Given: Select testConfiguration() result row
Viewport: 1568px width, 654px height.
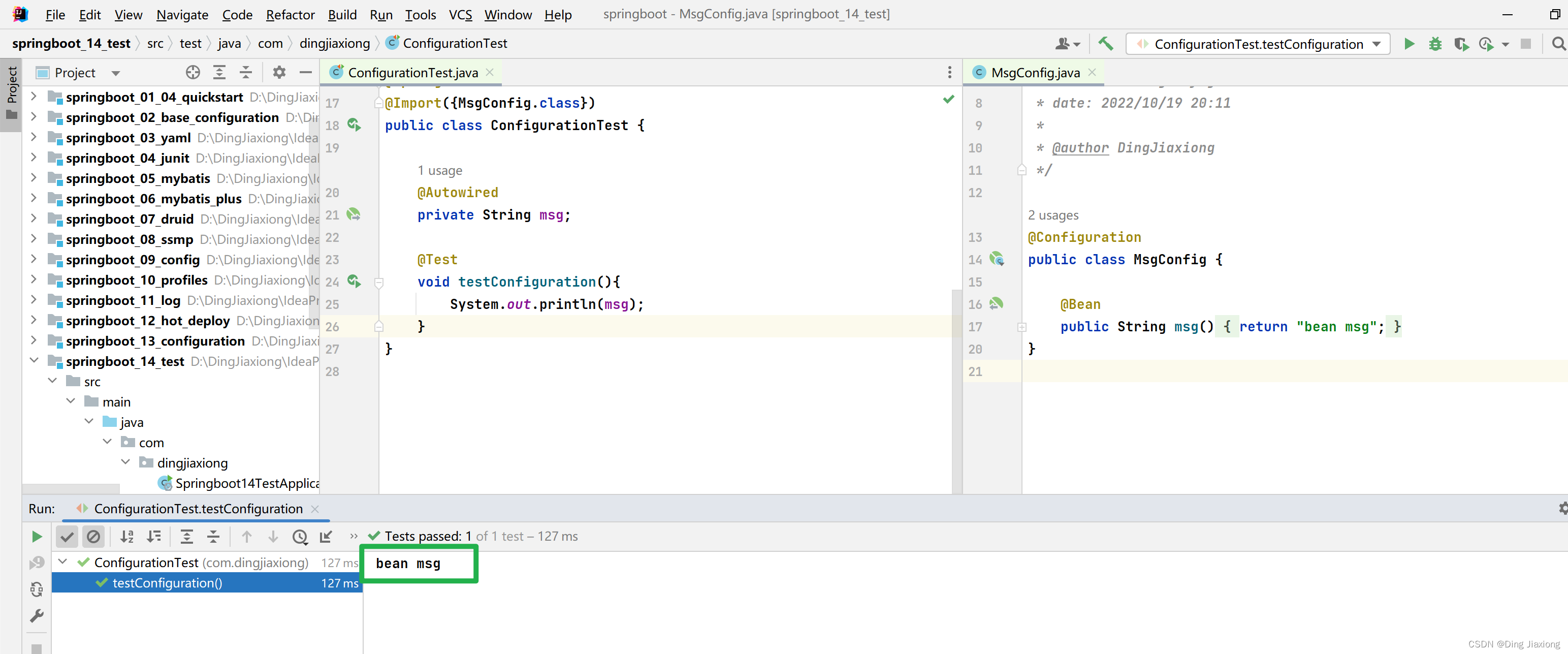Looking at the screenshot, I should (207, 583).
